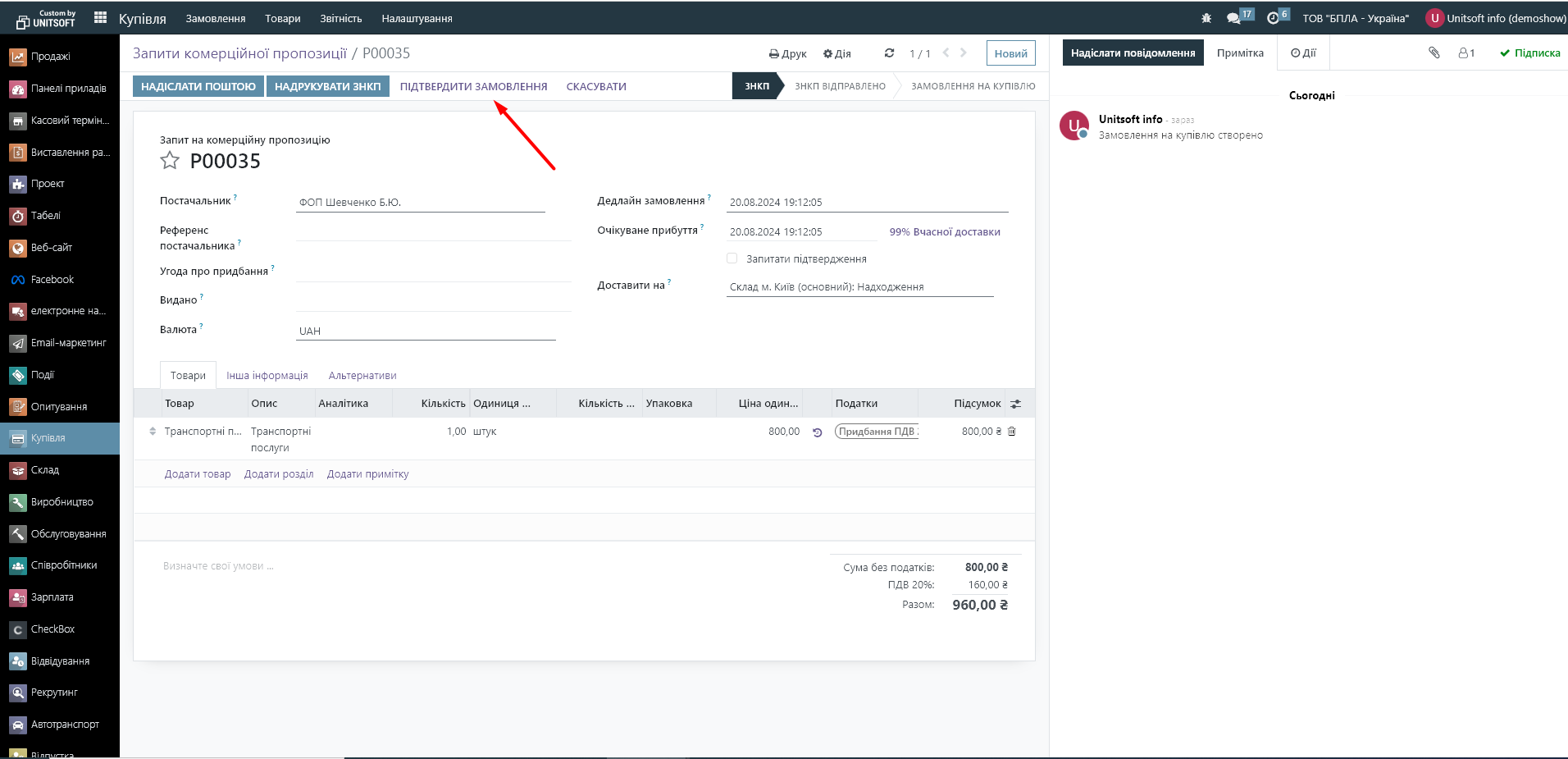Click the bug debug icon in top bar

1206,18
